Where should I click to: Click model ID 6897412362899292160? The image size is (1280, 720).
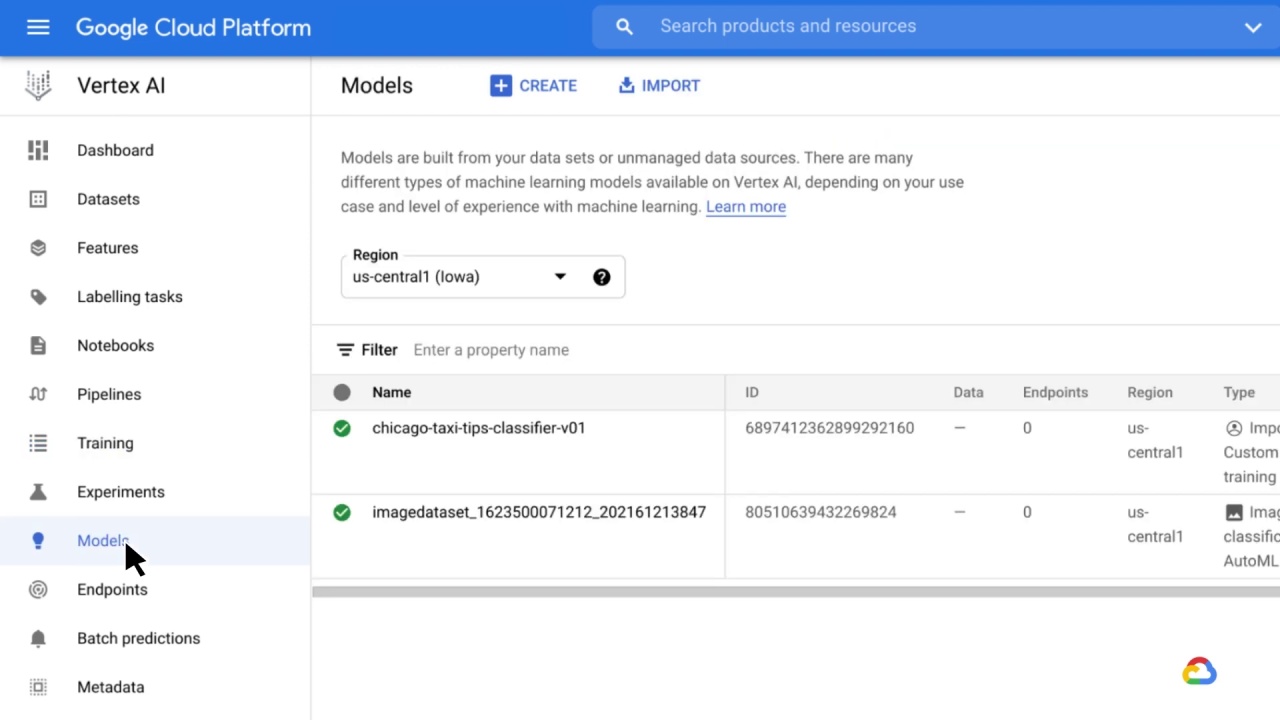pyautogui.click(x=829, y=428)
